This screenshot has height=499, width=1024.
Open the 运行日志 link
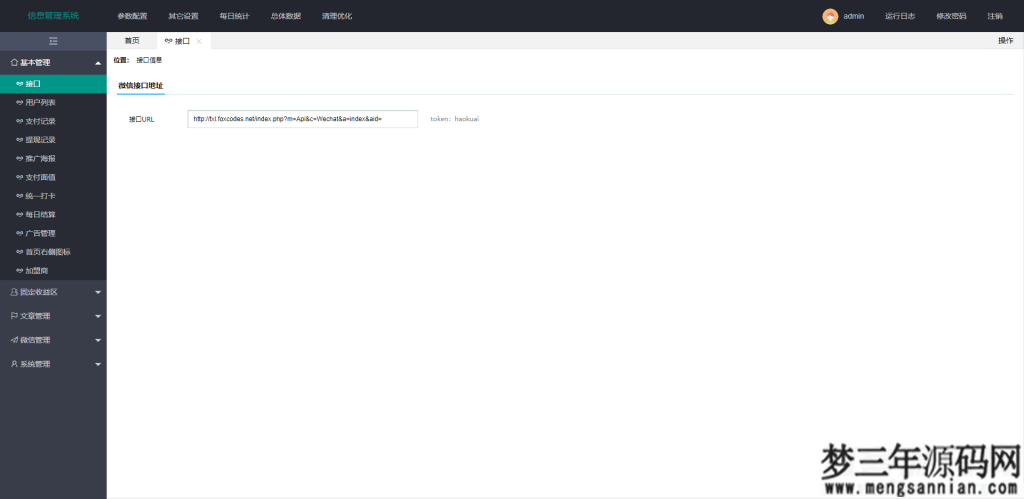coord(900,16)
